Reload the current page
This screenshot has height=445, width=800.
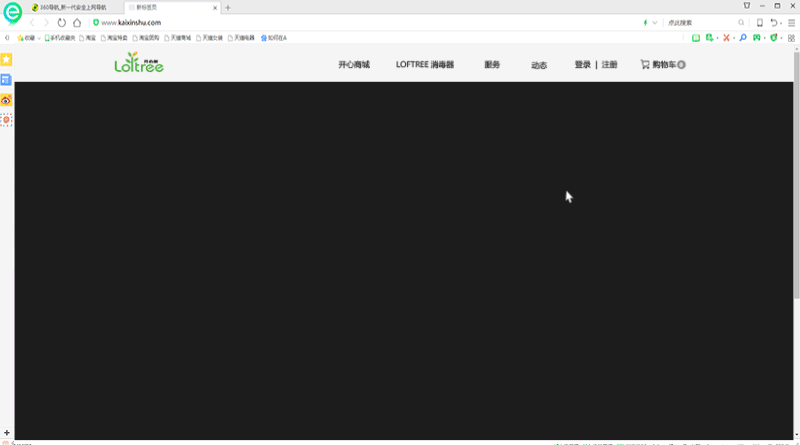[x=62, y=22]
